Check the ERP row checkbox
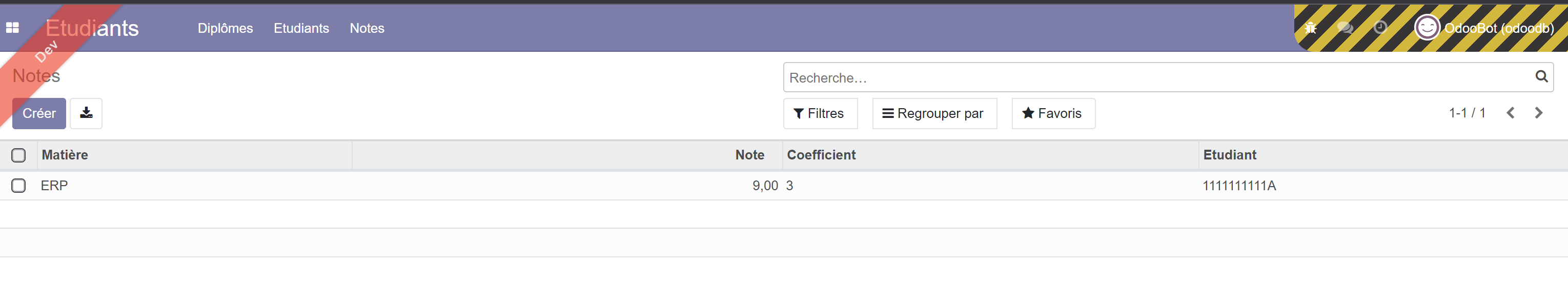 [x=18, y=186]
